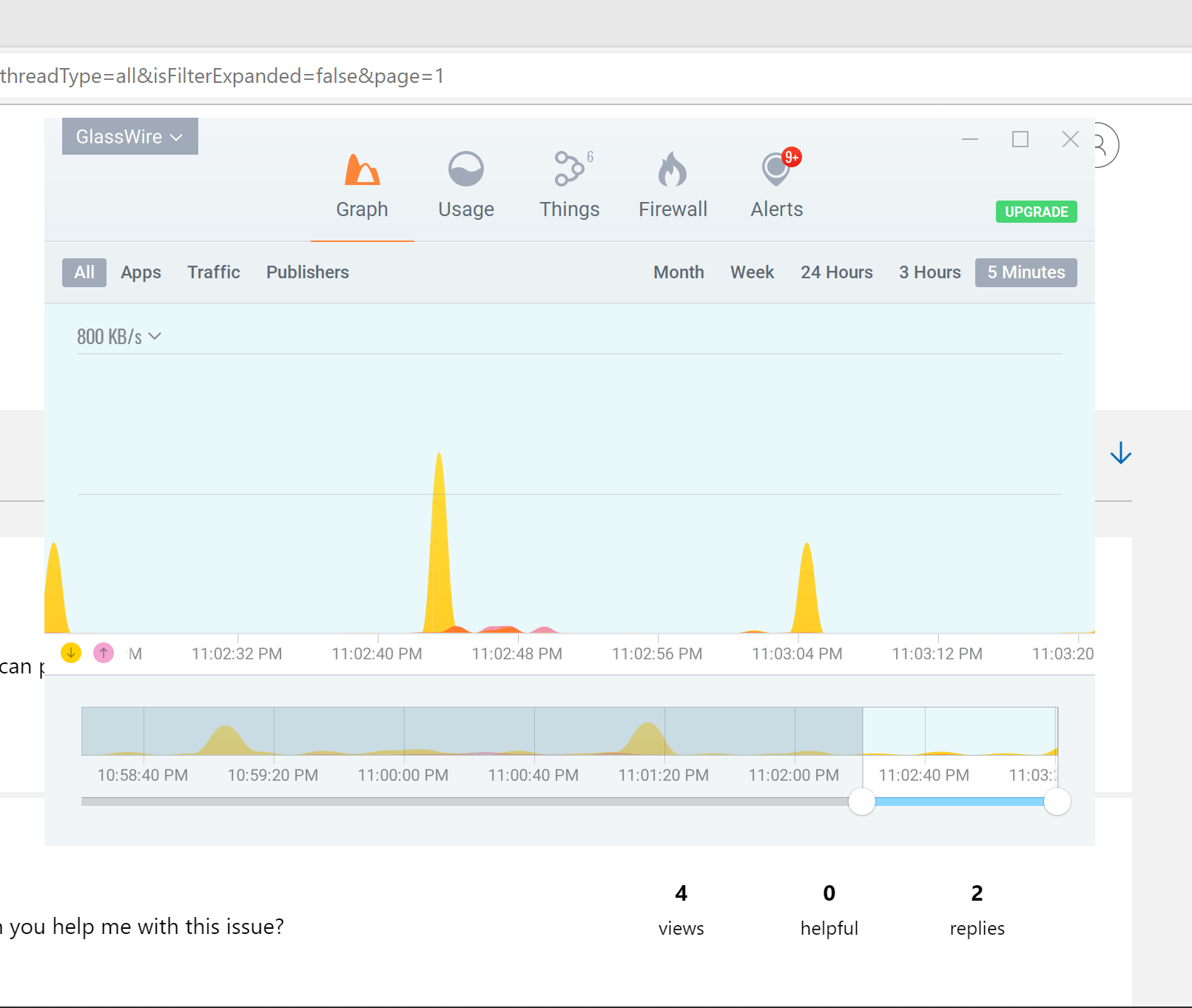The image size is (1192, 1008).
Task: Expand the 800 KB/s scale dropdown
Action: point(119,337)
